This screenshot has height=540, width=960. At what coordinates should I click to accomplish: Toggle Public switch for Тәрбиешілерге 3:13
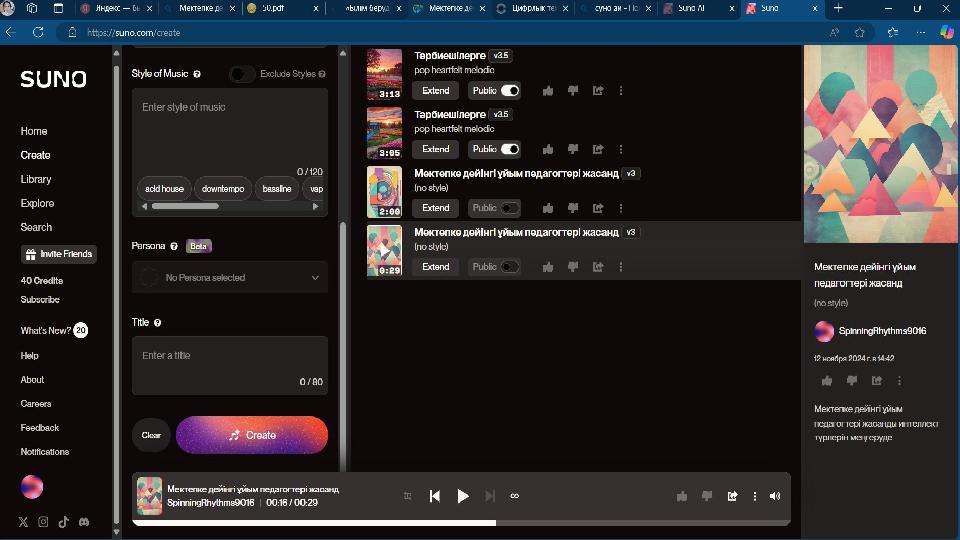tap(509, 91)
